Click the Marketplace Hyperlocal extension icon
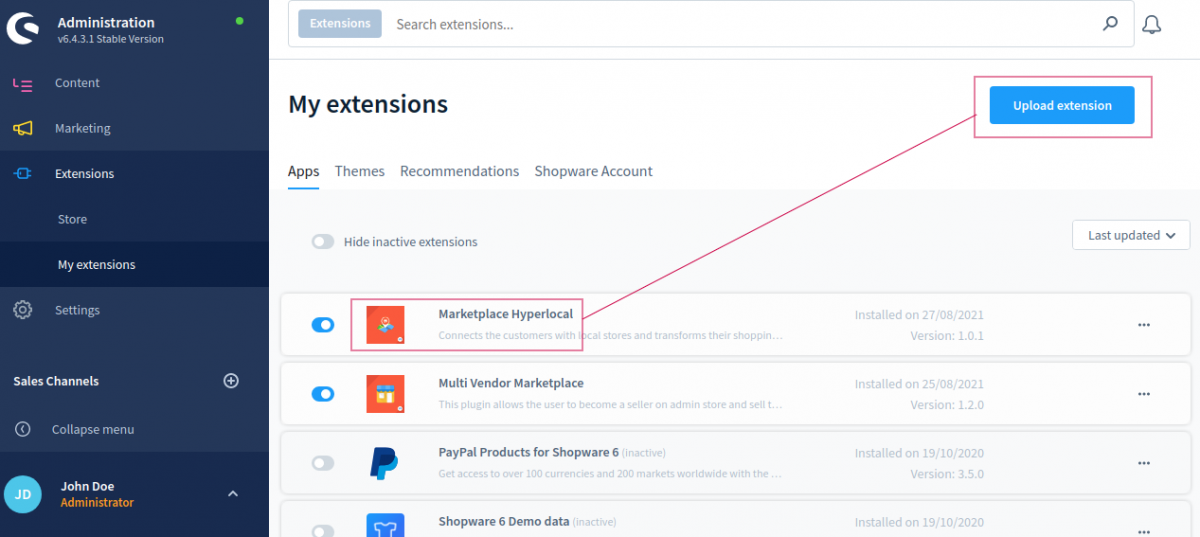This screenshot has width=1200, height=537. (x=385, y=325)
